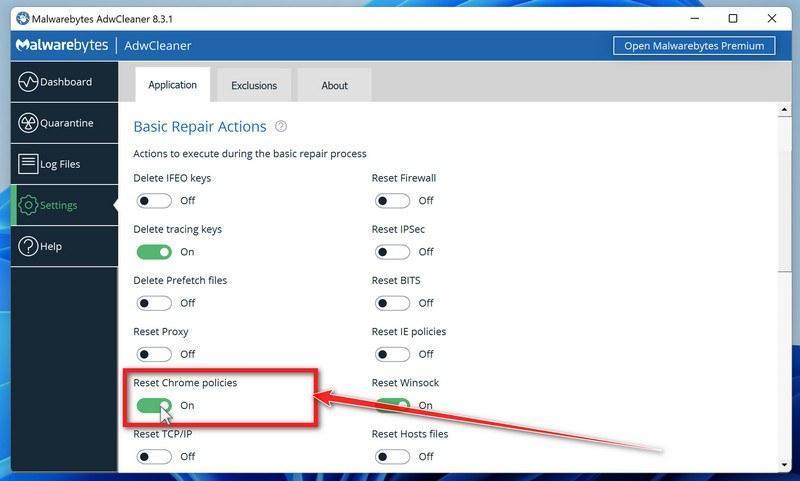Enable the Reset Hosts files switch

tap(392, 457)
